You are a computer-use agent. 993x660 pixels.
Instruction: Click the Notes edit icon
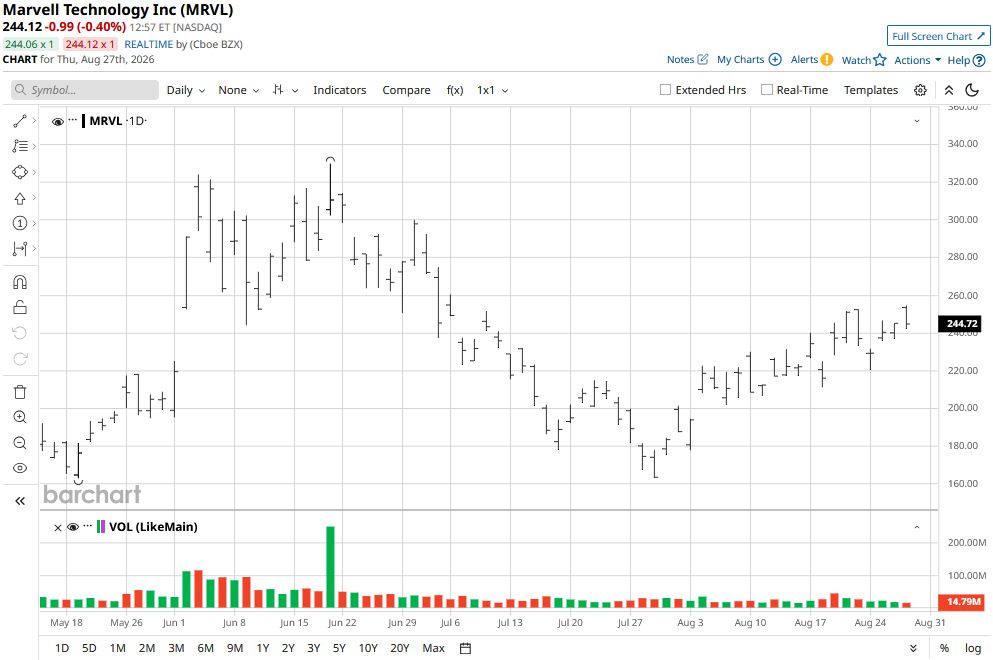click(x=702, y=60)
